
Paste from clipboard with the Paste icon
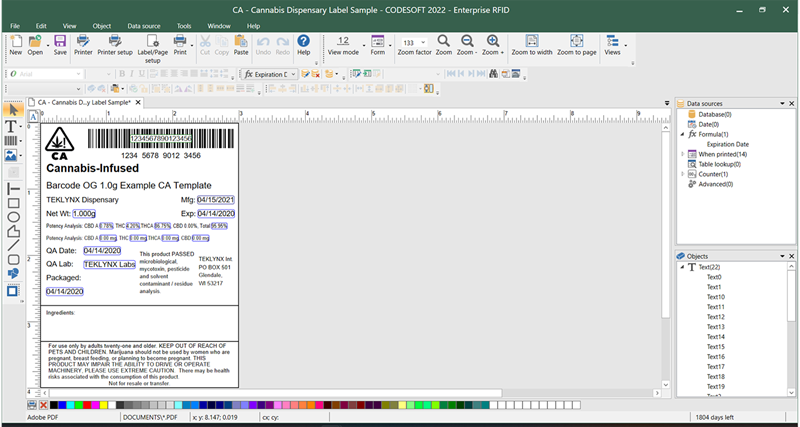point(241,45)
